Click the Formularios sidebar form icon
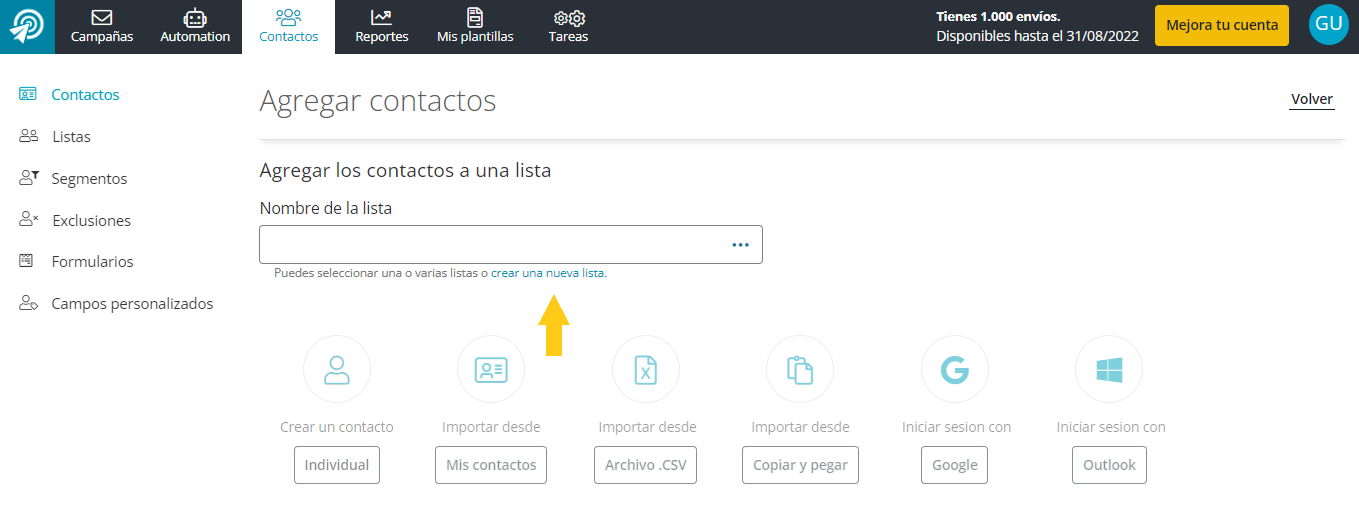Screen dimensions: 1359x510 click(x=27, y=261)
